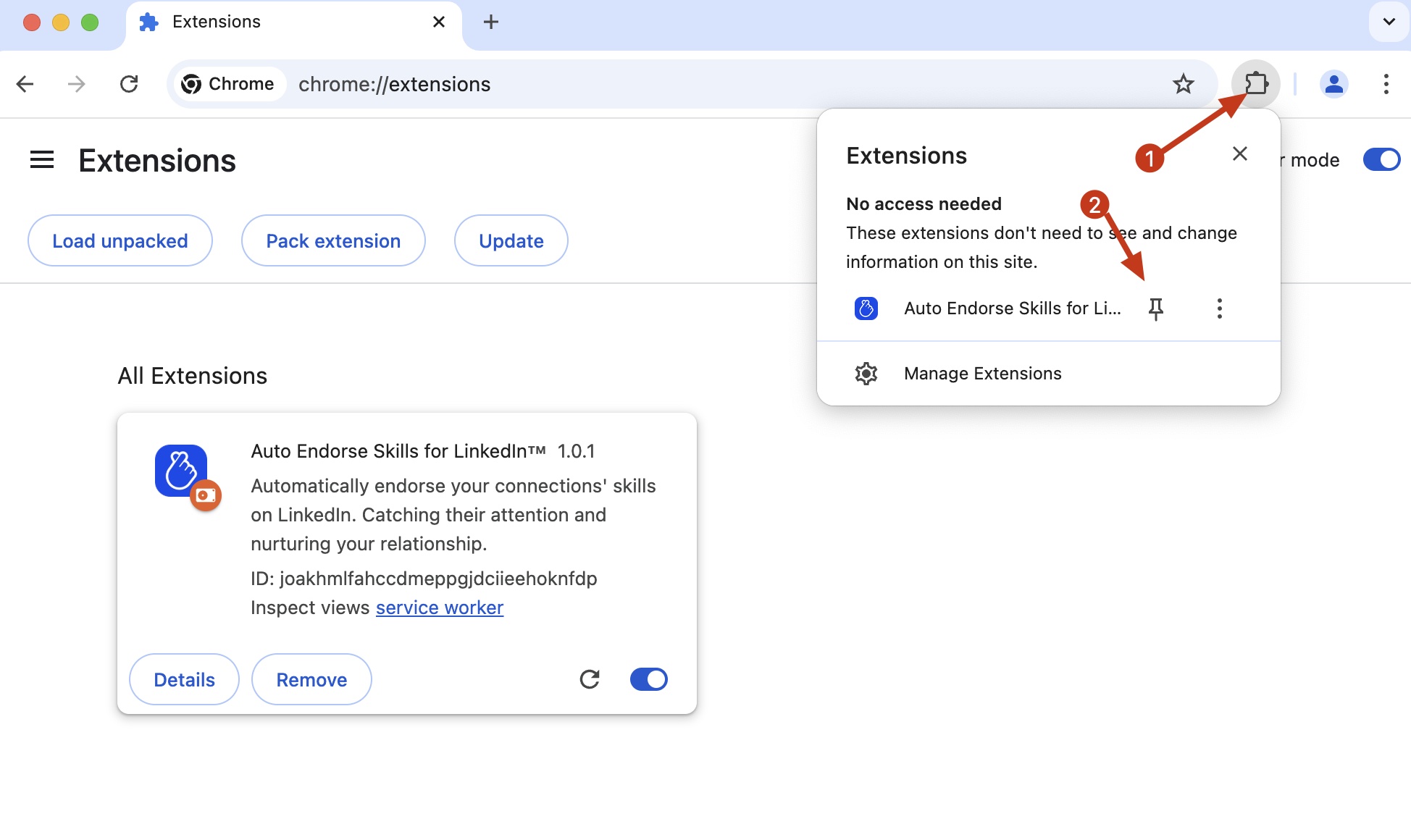This screenshot has width=1411, height=840.
Task: Close the Extensions popup dialog
Action: [1239, 154]
